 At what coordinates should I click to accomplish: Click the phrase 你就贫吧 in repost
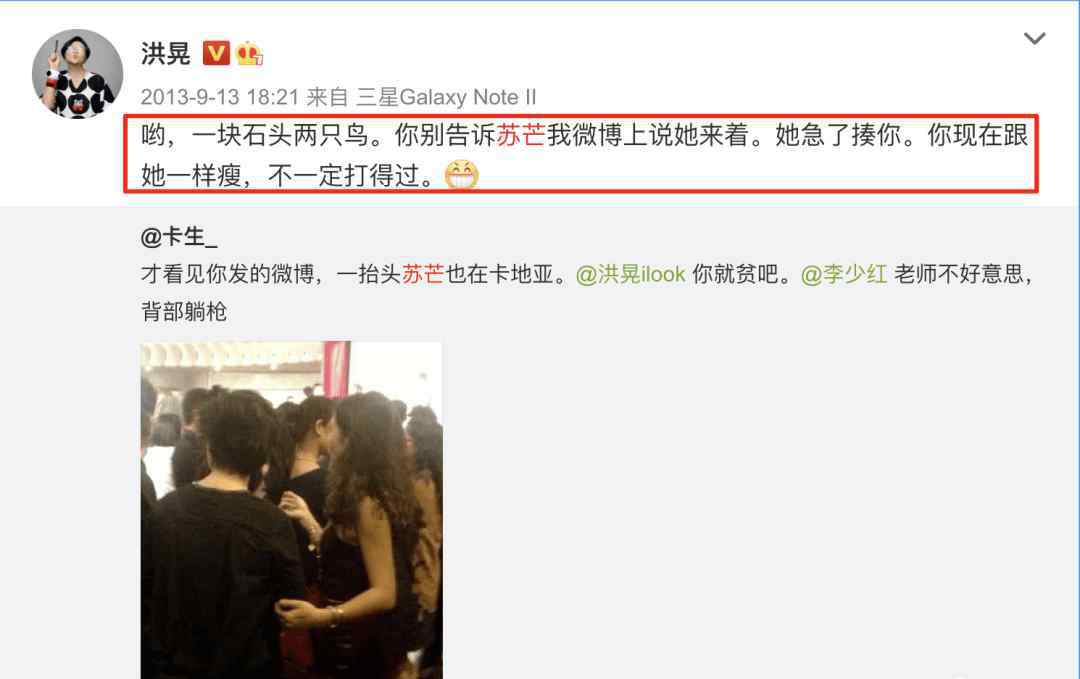tap(735, 274)
